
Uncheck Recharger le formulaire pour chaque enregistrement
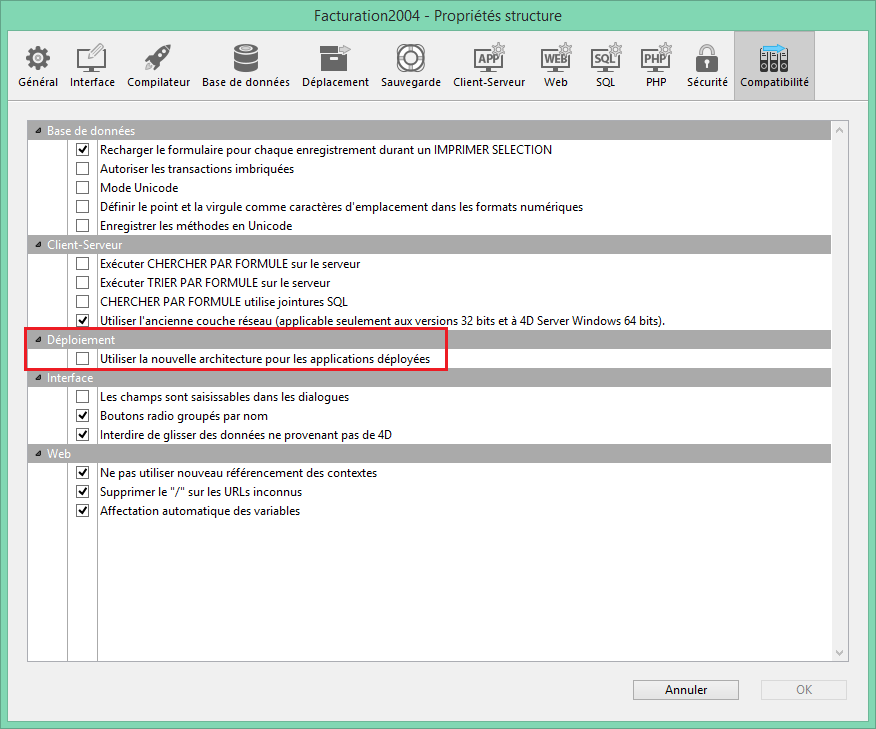(83, 150)
